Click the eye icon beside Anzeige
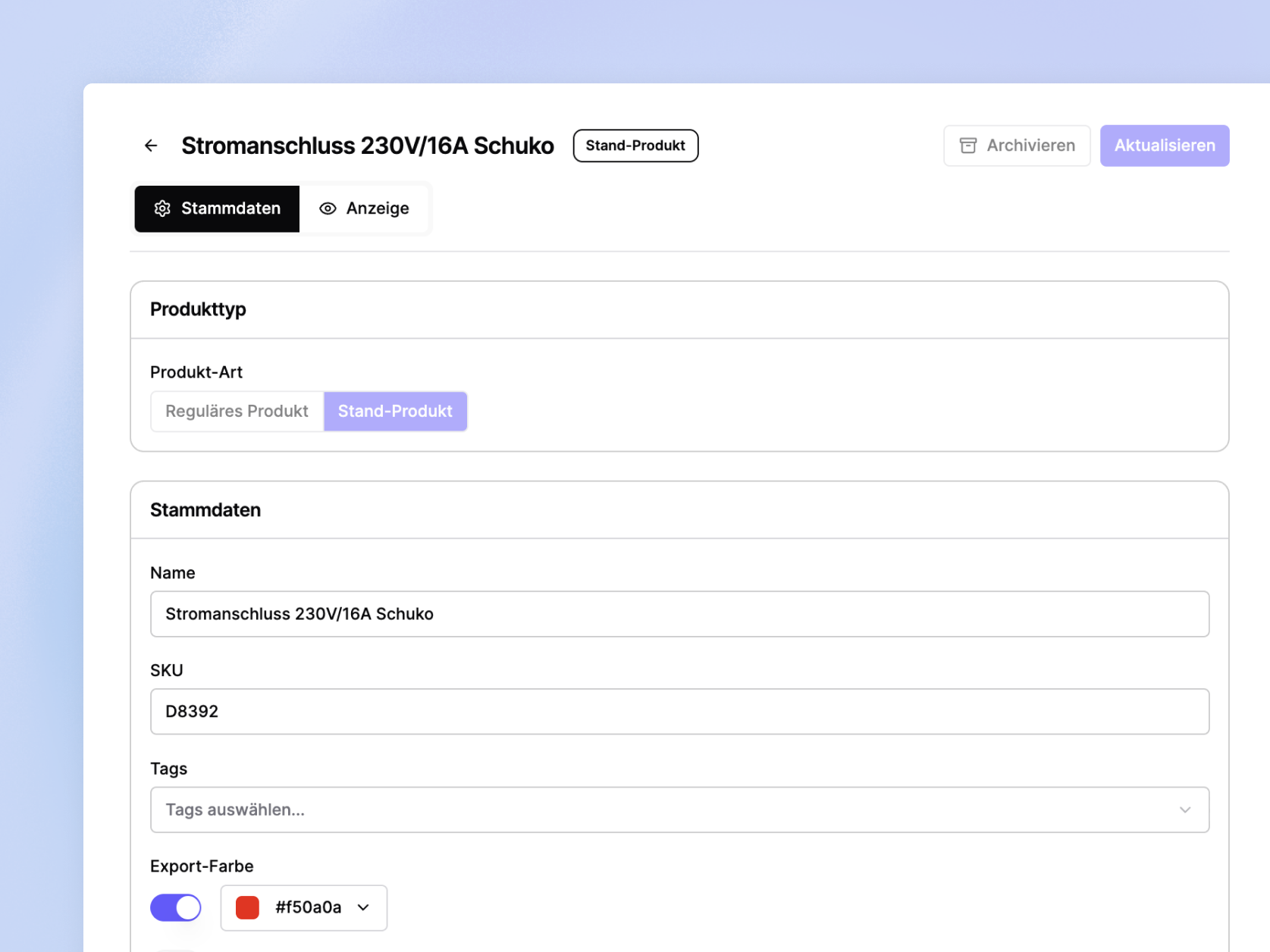The height and width of the screenshot is (952, 1270). click(x=328, y=208)
